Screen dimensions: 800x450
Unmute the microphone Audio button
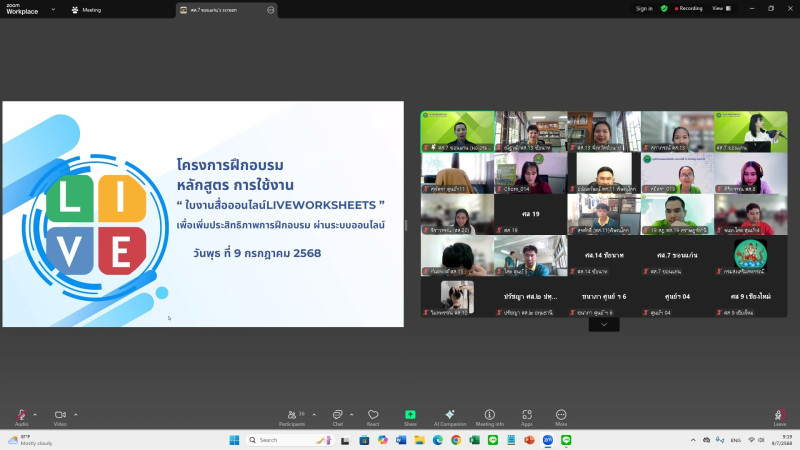[x=21, y=417]
